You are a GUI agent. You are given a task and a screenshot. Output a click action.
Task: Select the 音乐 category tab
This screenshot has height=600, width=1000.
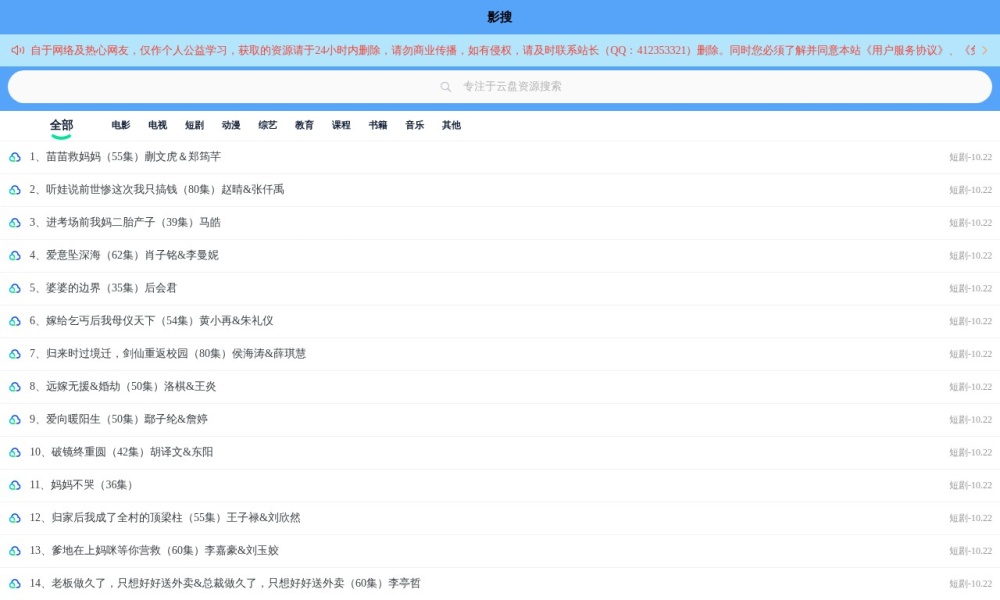414,126
